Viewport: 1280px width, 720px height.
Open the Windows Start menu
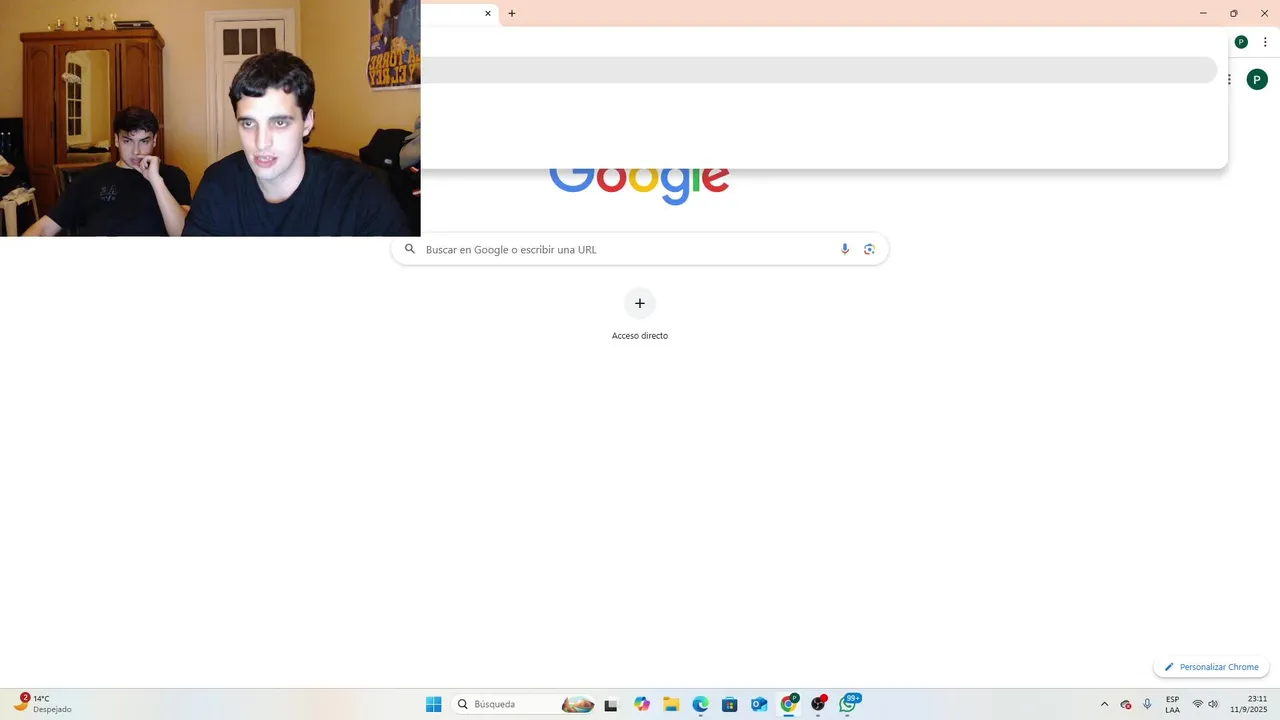[x=433, y=704]
